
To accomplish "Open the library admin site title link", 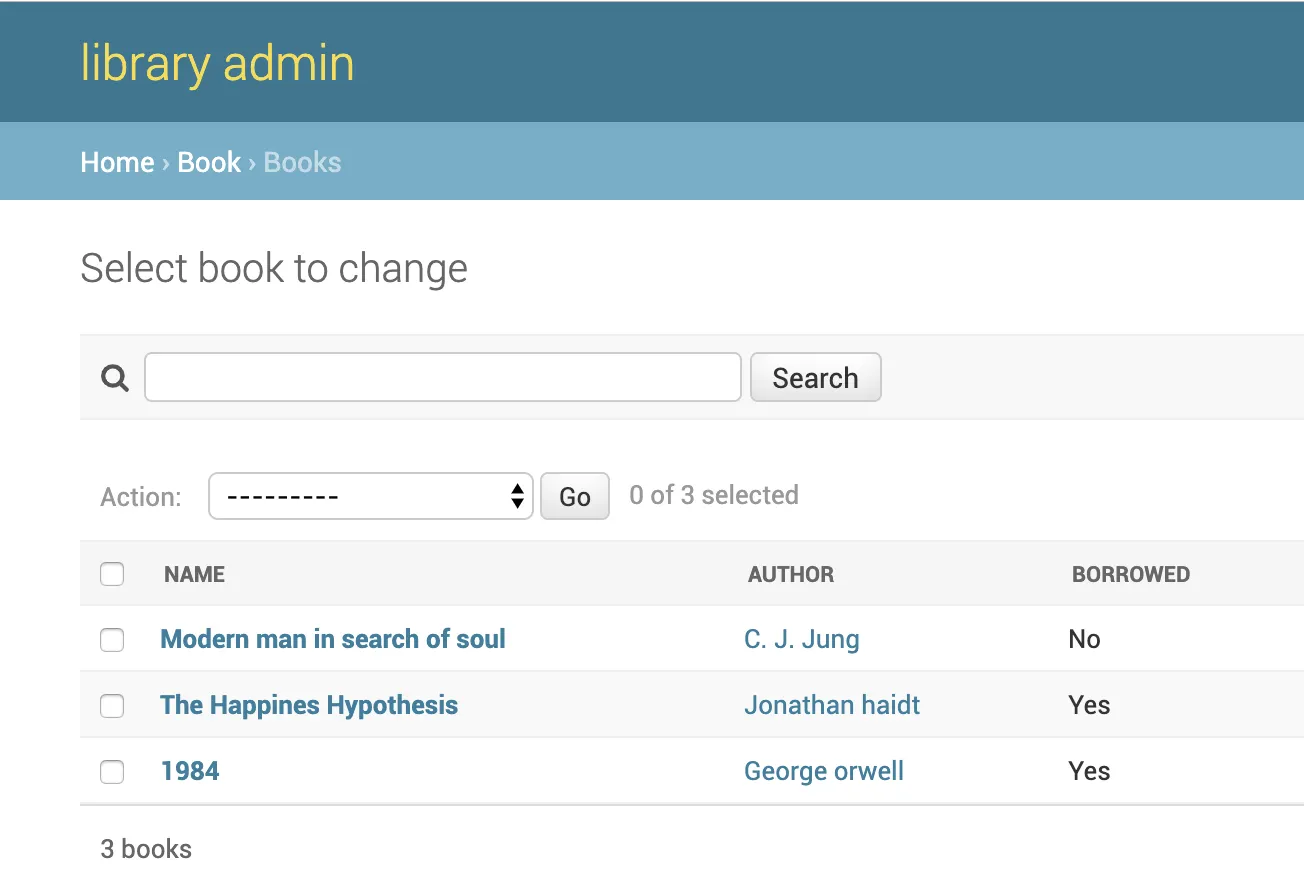I will (x=217, y=64).
